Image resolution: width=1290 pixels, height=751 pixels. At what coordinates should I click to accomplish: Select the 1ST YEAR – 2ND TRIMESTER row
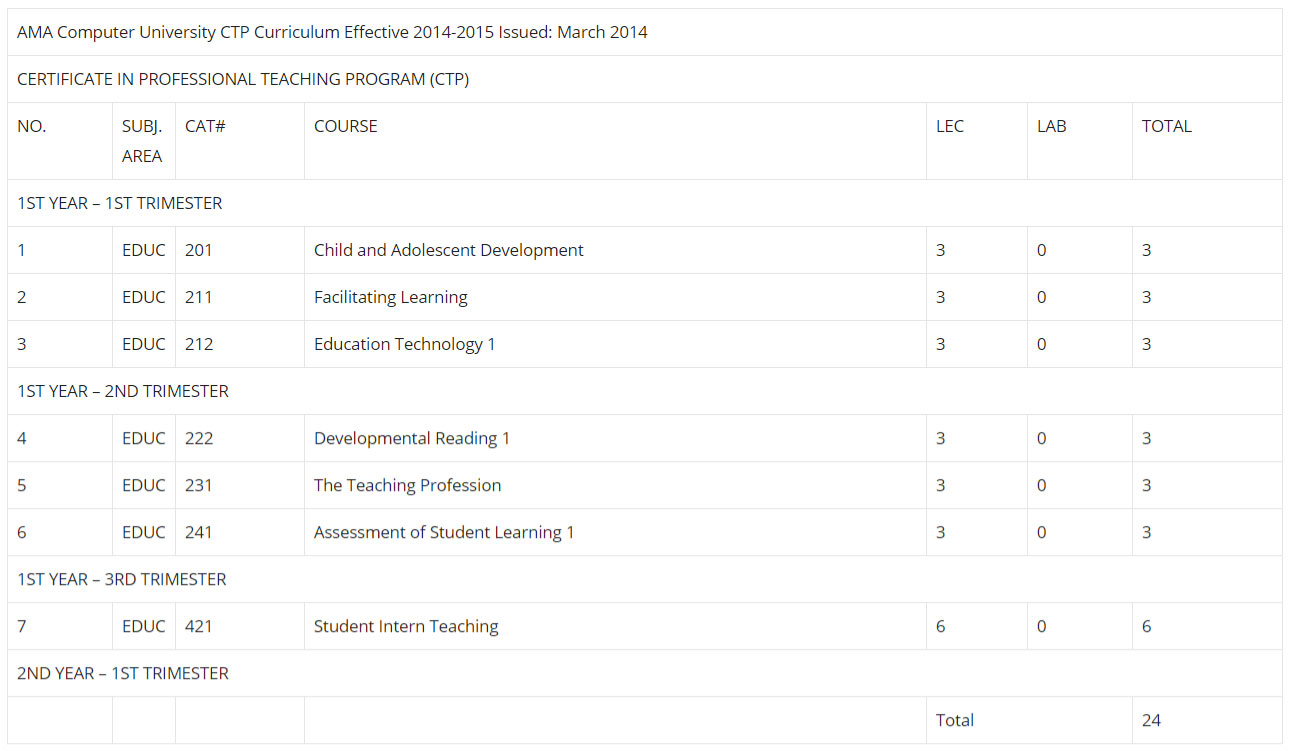click(x=645, y=391)
